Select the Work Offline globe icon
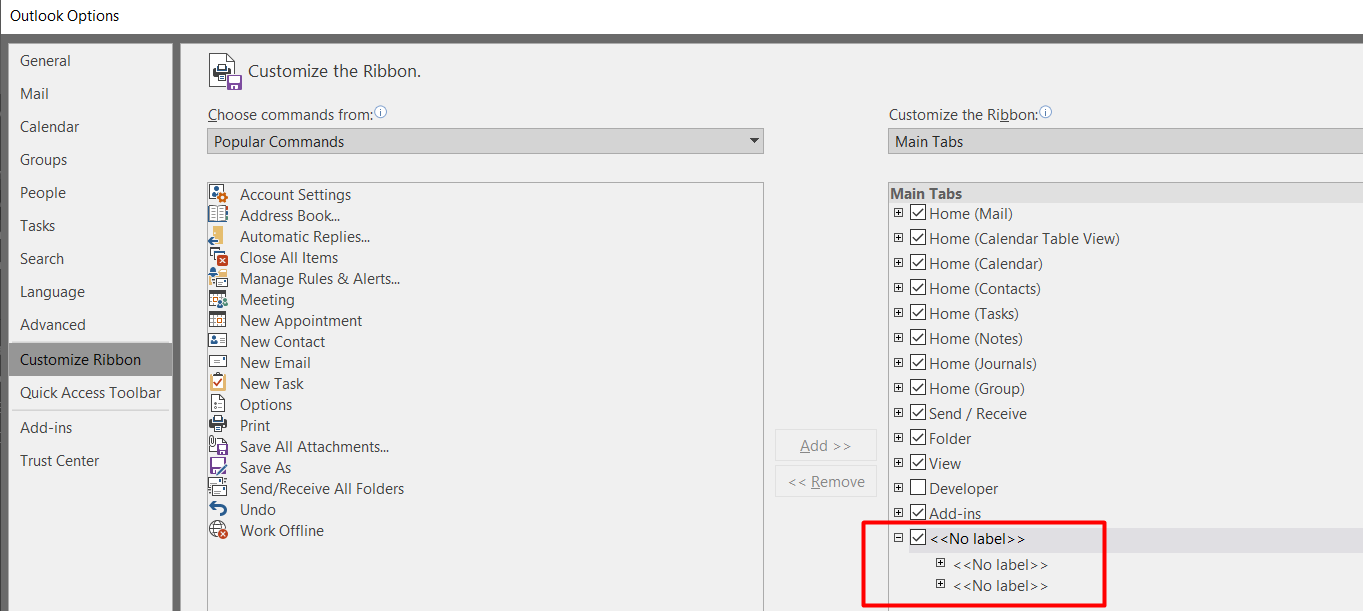This screenshot has width=1363, height=611. click(x=218, y=530)
